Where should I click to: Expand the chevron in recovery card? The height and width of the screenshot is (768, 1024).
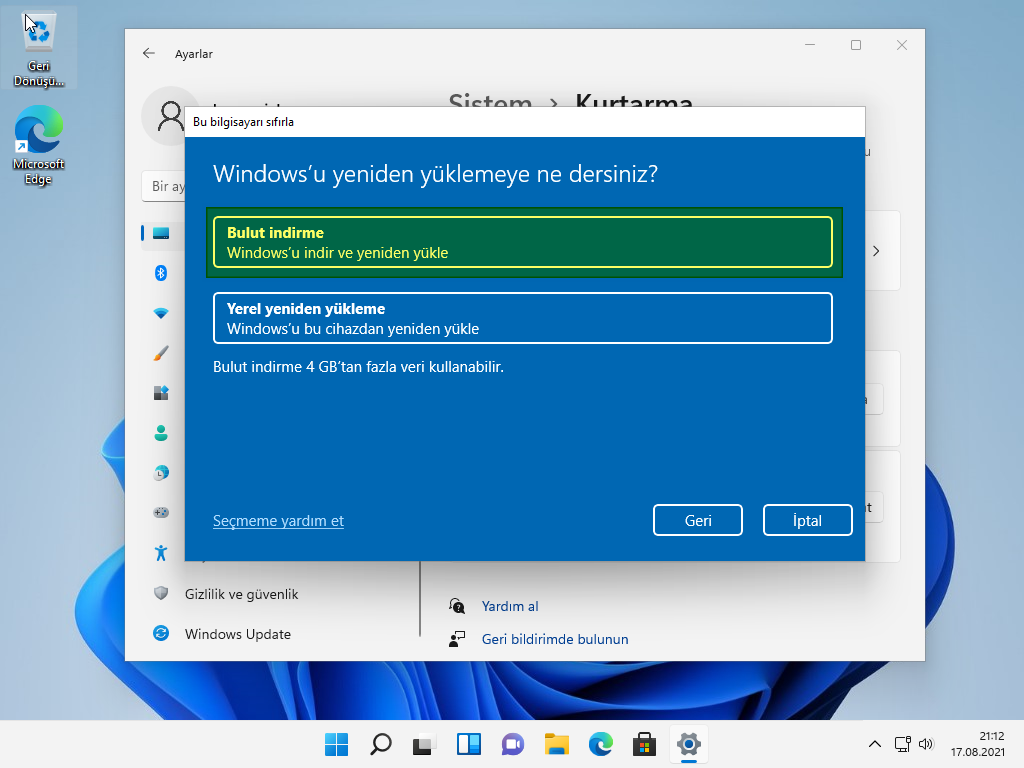point(876,251)
